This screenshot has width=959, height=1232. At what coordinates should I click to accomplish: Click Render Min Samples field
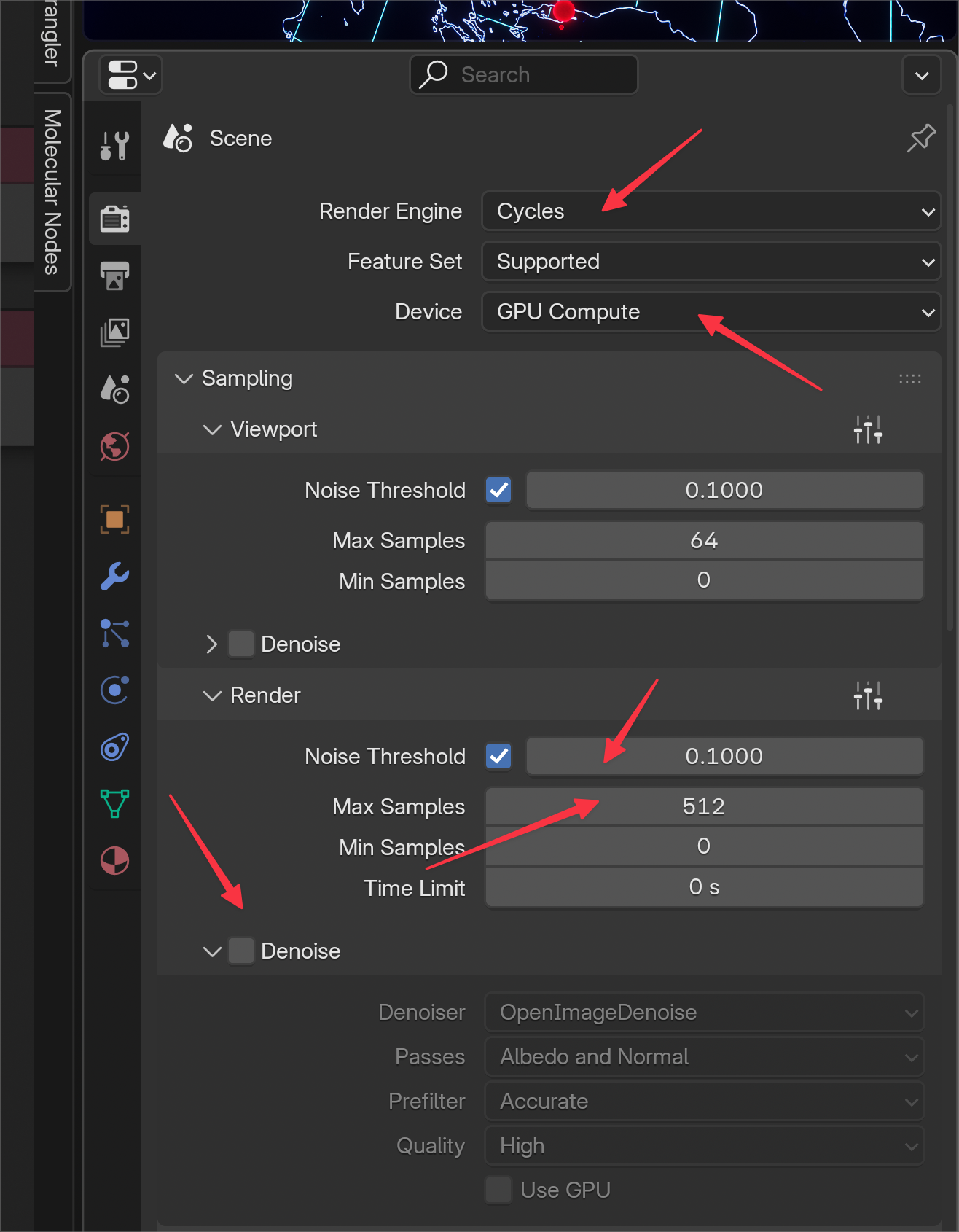(x=705, y=846)
